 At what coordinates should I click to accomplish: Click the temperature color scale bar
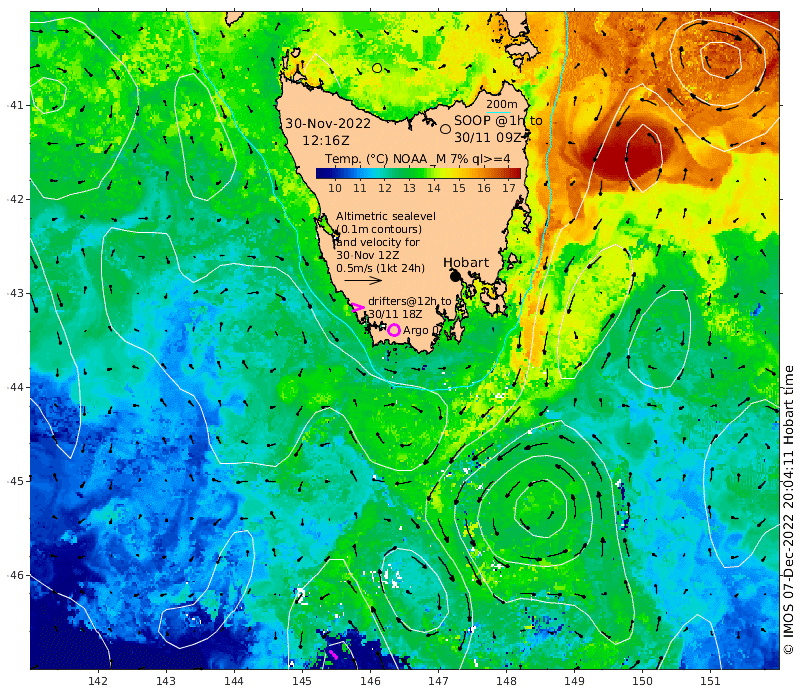tap(418, 173)
